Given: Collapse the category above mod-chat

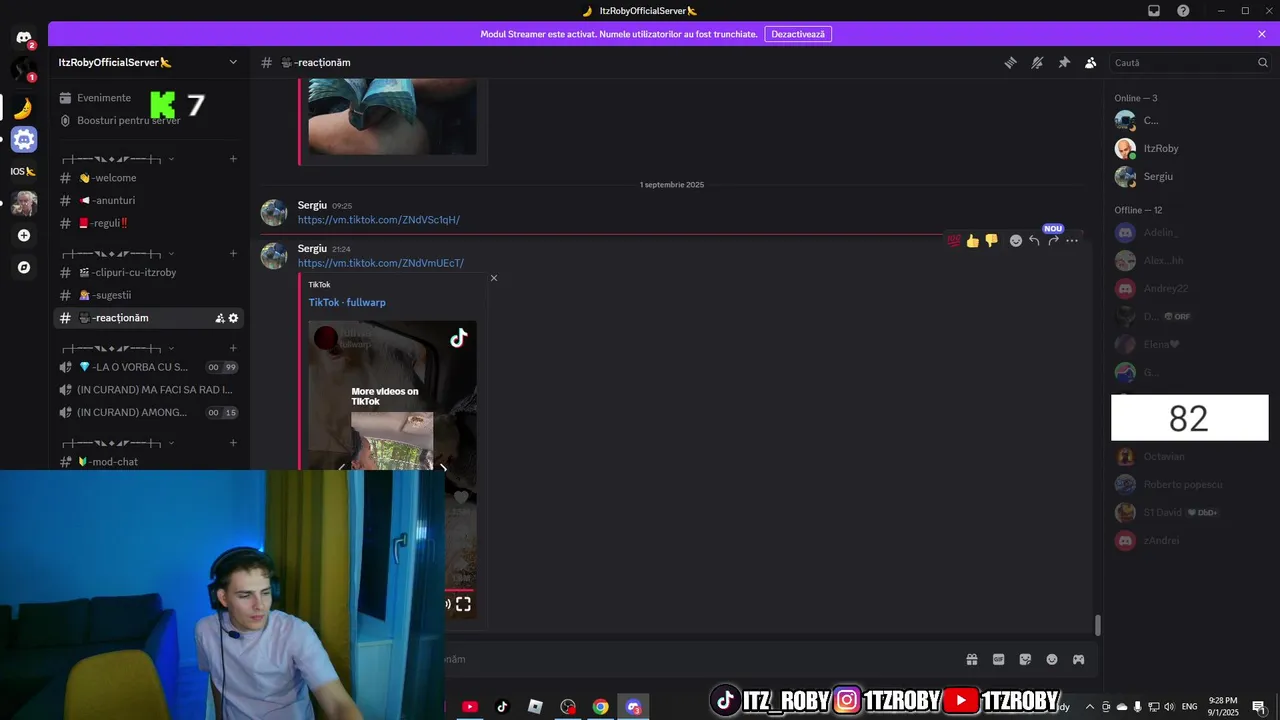Looking at the screenshot, I should tap(118, 443).
